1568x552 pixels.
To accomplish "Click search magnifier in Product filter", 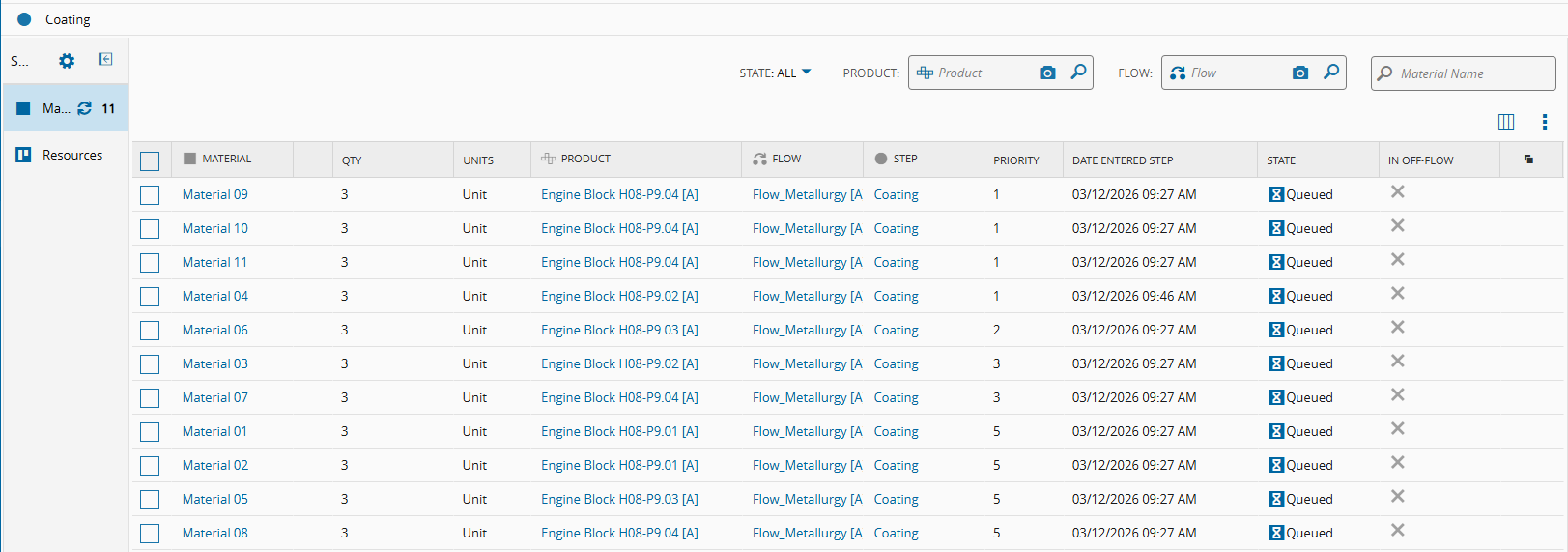I will pyautogui.click(x=1078, y=73).
